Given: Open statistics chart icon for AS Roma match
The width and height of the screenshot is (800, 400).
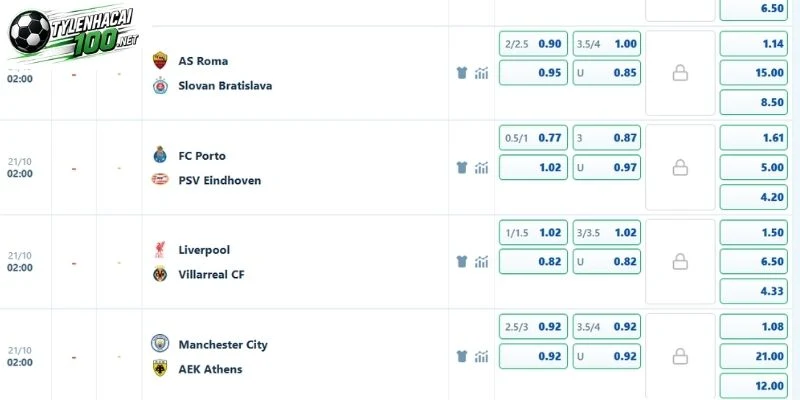Looking at the screenshot, I should point(481,73).
